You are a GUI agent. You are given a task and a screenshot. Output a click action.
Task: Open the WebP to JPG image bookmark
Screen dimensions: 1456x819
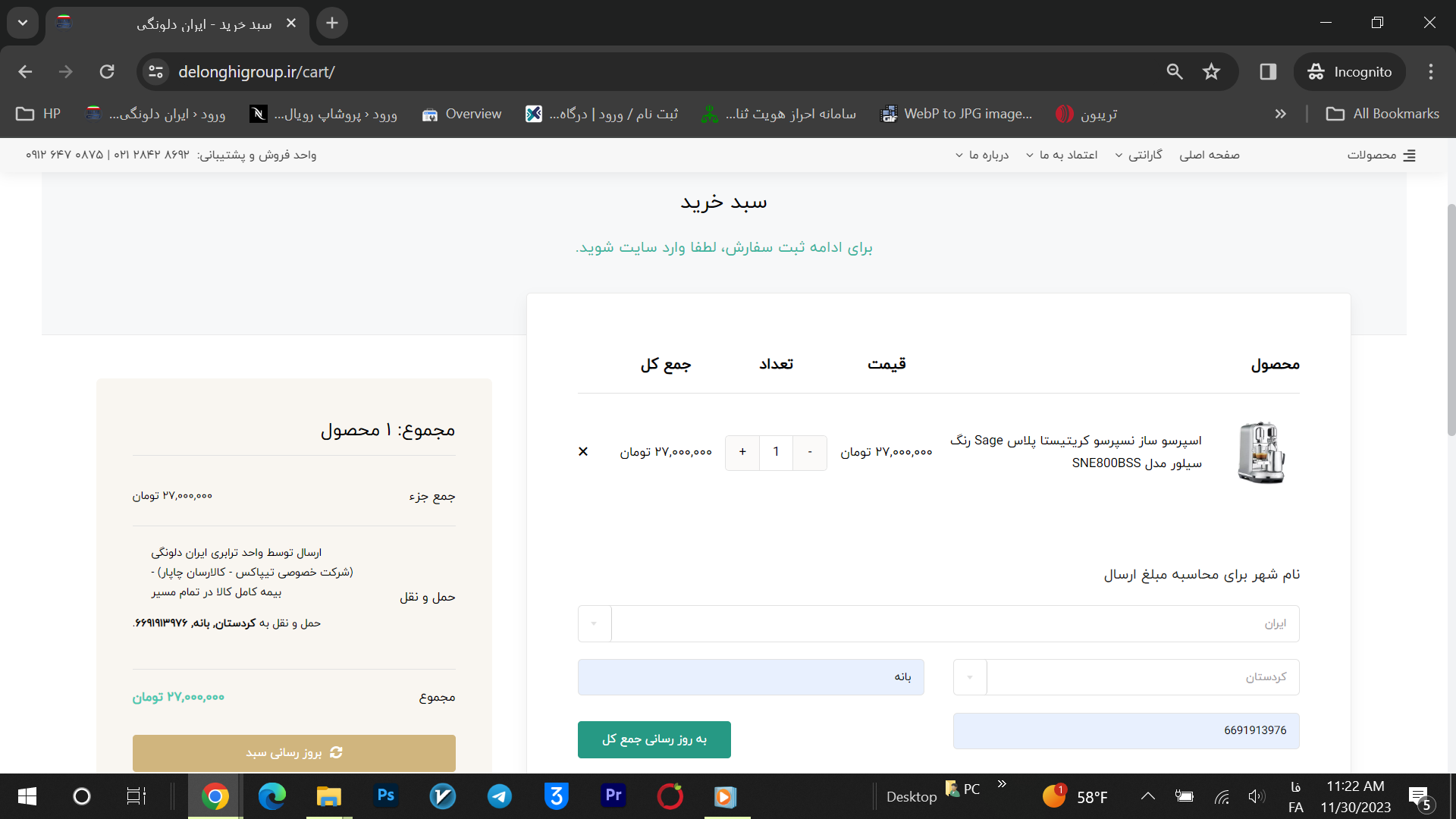coord(956,114)
